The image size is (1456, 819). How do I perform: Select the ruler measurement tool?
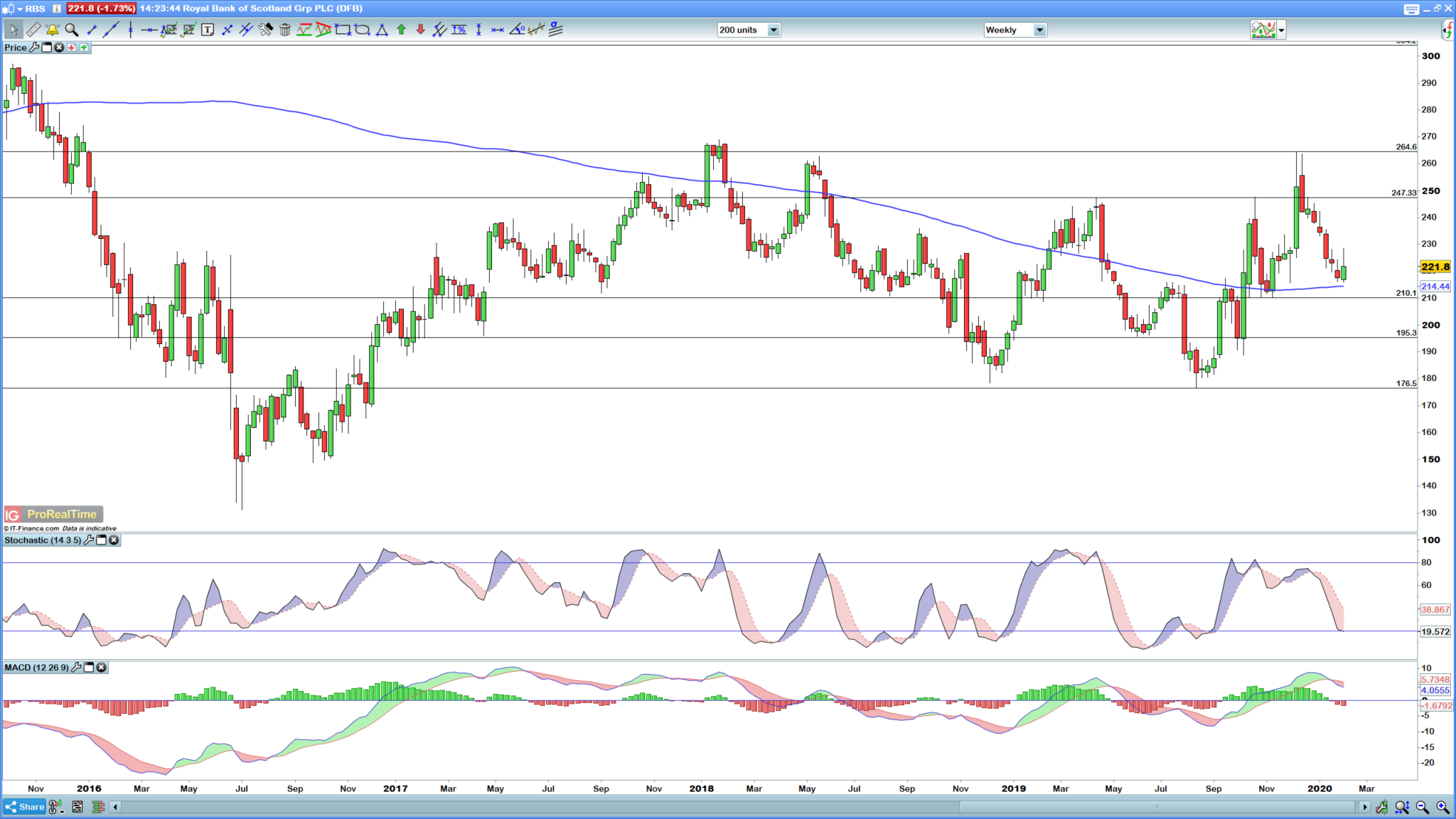33,30
